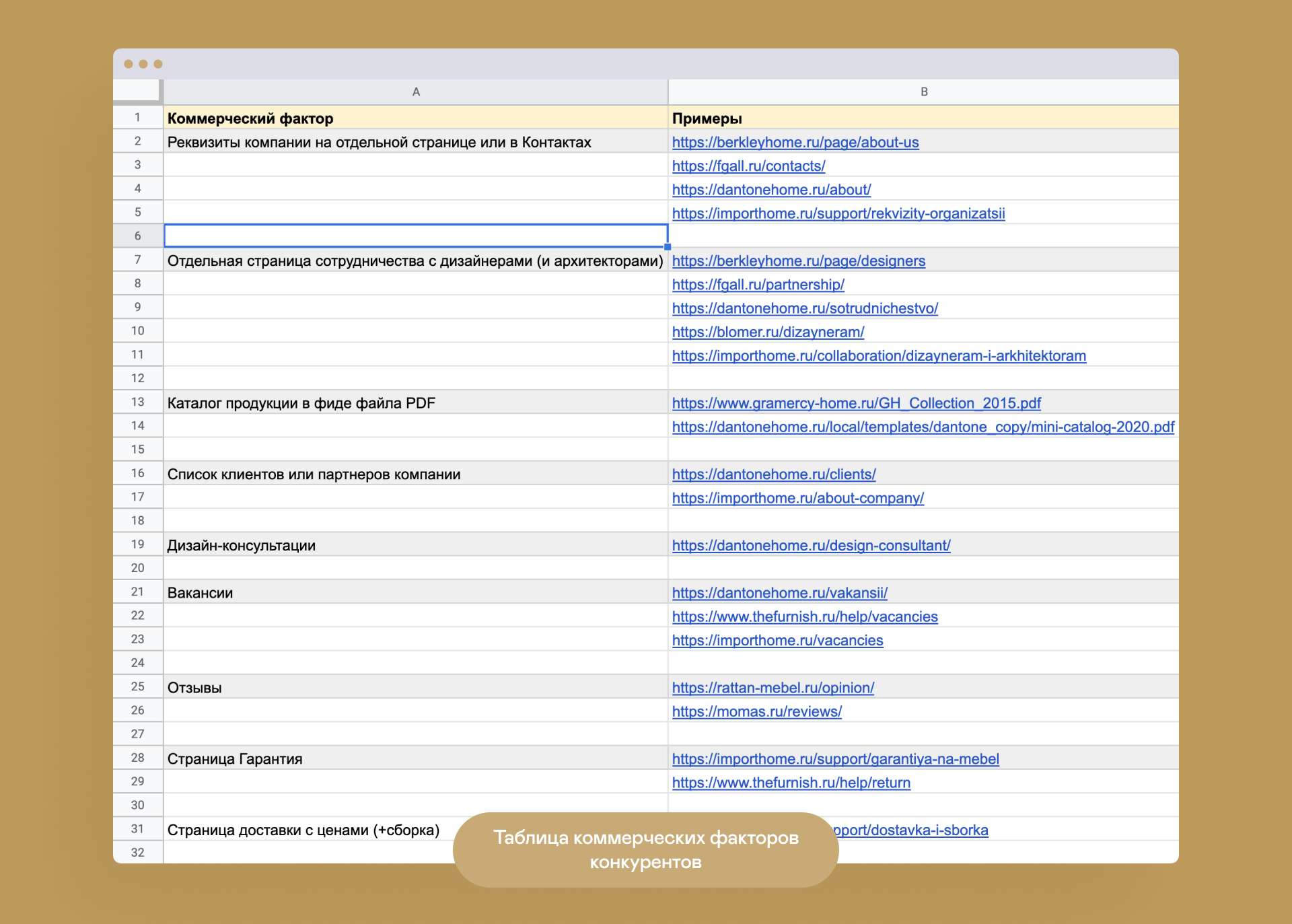Open the importhome.ru/vacancies link
This screenshot has height=924, width=1292.
777,640
